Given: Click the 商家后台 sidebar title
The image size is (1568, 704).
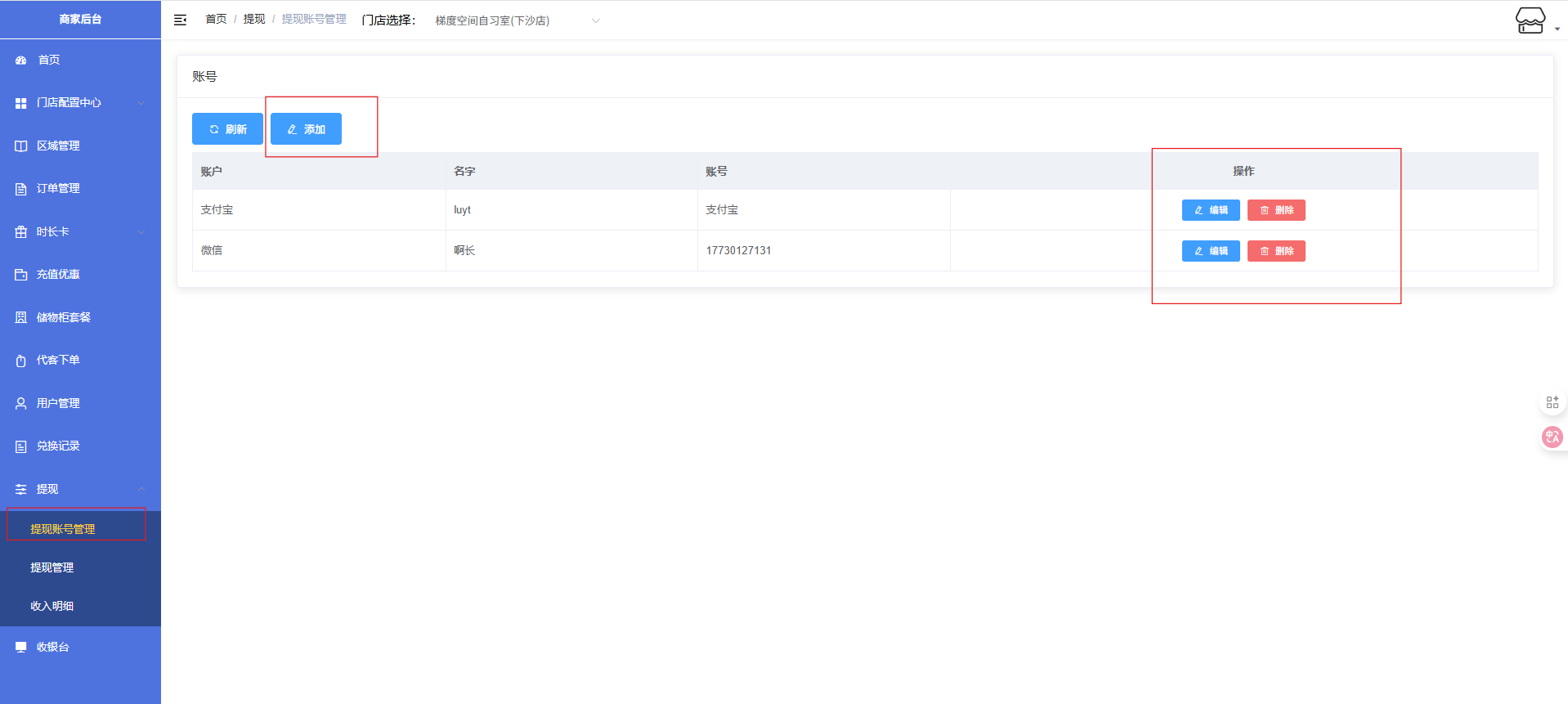Looking at the screenshot, I should 80,19.
